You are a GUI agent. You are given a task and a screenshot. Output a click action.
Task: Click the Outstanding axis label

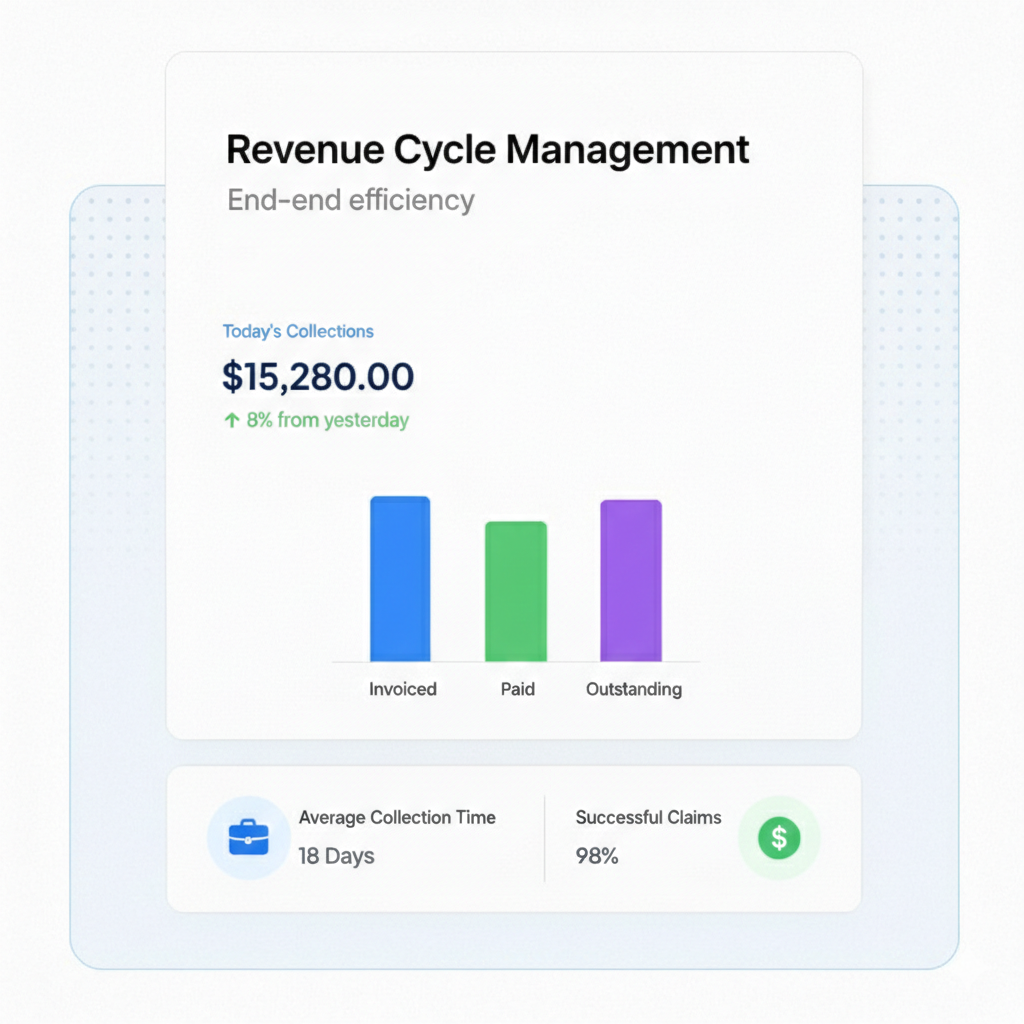click(634, 689)
